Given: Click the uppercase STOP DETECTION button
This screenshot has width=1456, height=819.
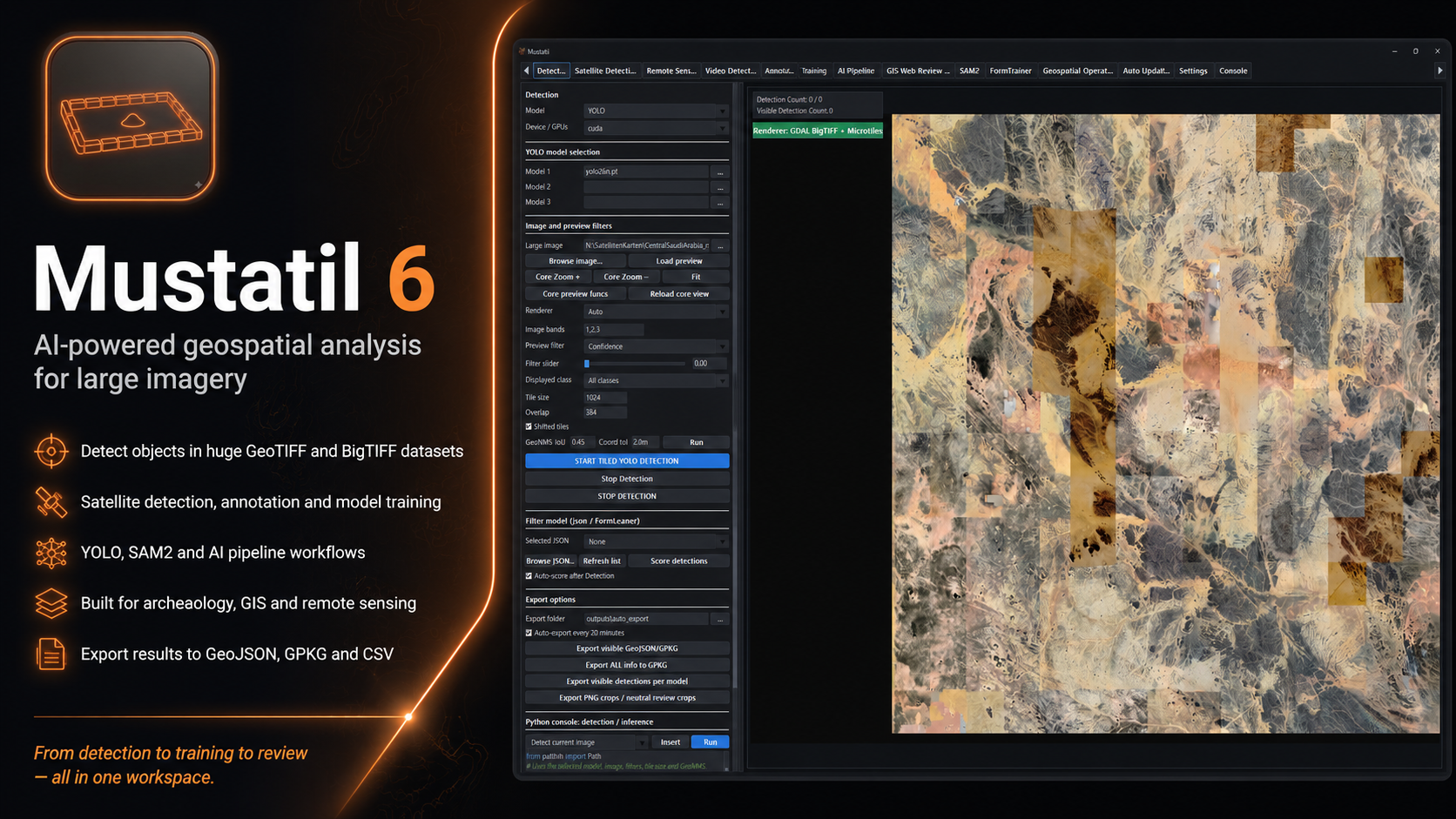Looking at the screenshot, I should coord(627,496).
